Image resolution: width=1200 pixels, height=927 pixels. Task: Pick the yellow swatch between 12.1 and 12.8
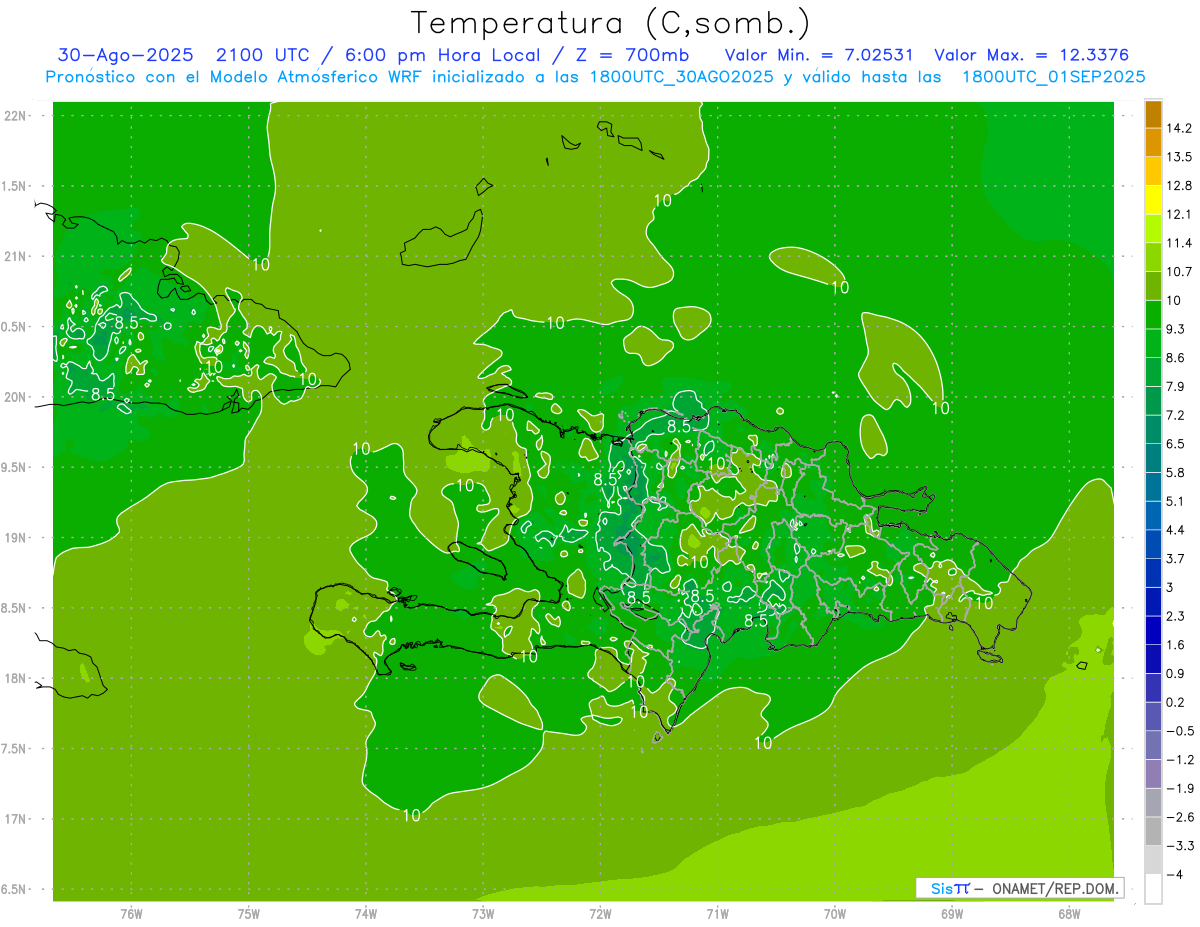pyautogui.click(x=1153, y=200)
